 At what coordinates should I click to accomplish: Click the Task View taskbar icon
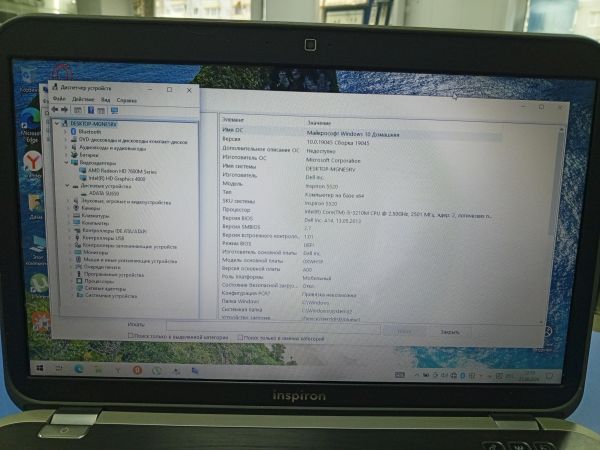59,368
